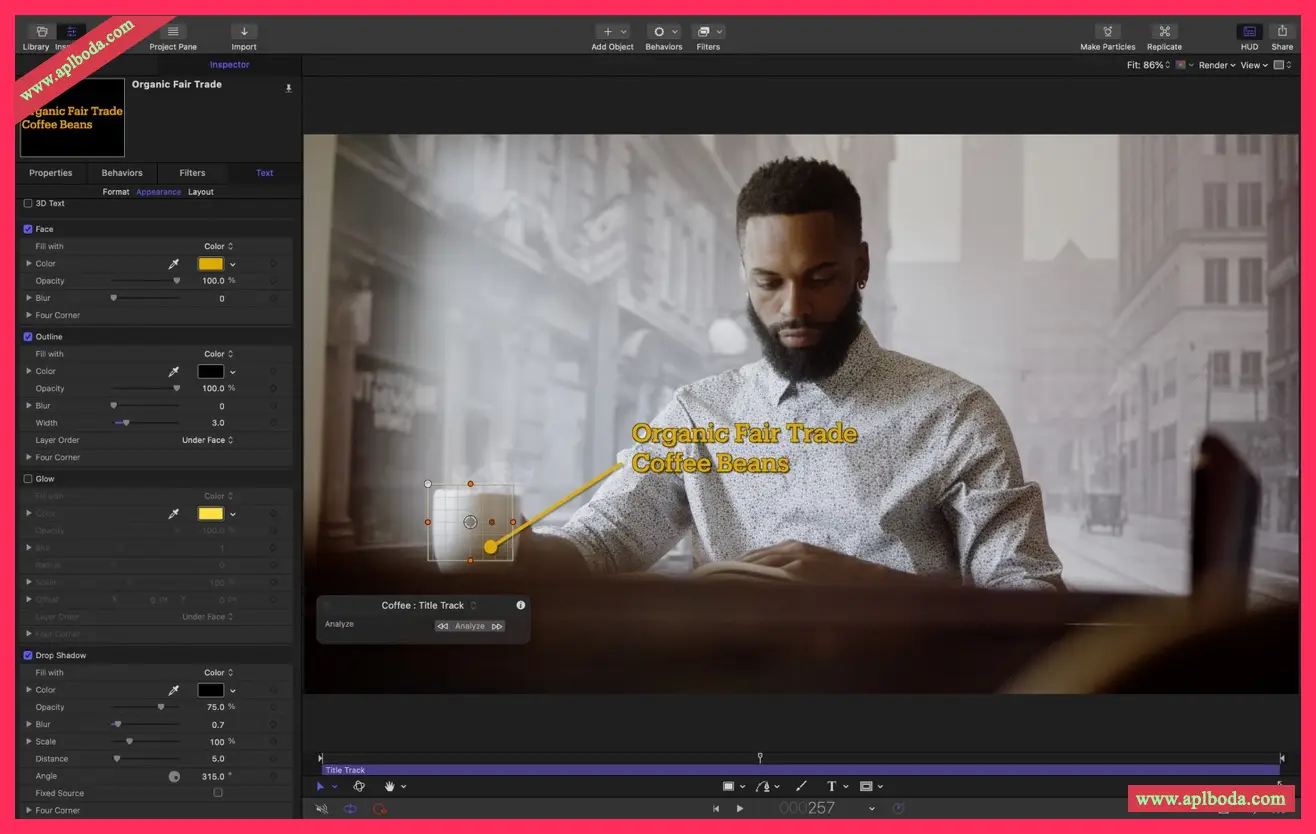Viewport: 1316px width, 834px height.
Task: Pick a Face color with the eyedropper
Action: click(174, 263)
